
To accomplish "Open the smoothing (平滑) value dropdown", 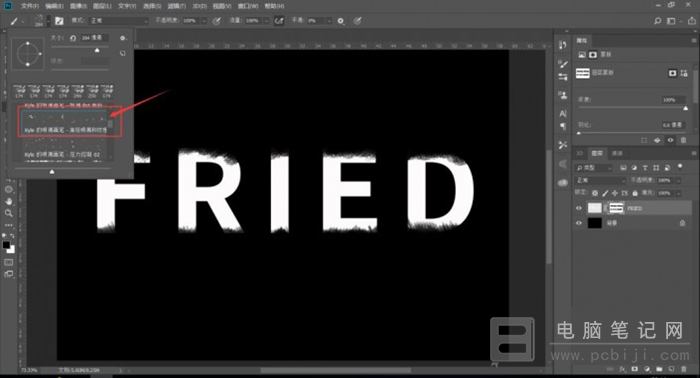I will point(329,21).
